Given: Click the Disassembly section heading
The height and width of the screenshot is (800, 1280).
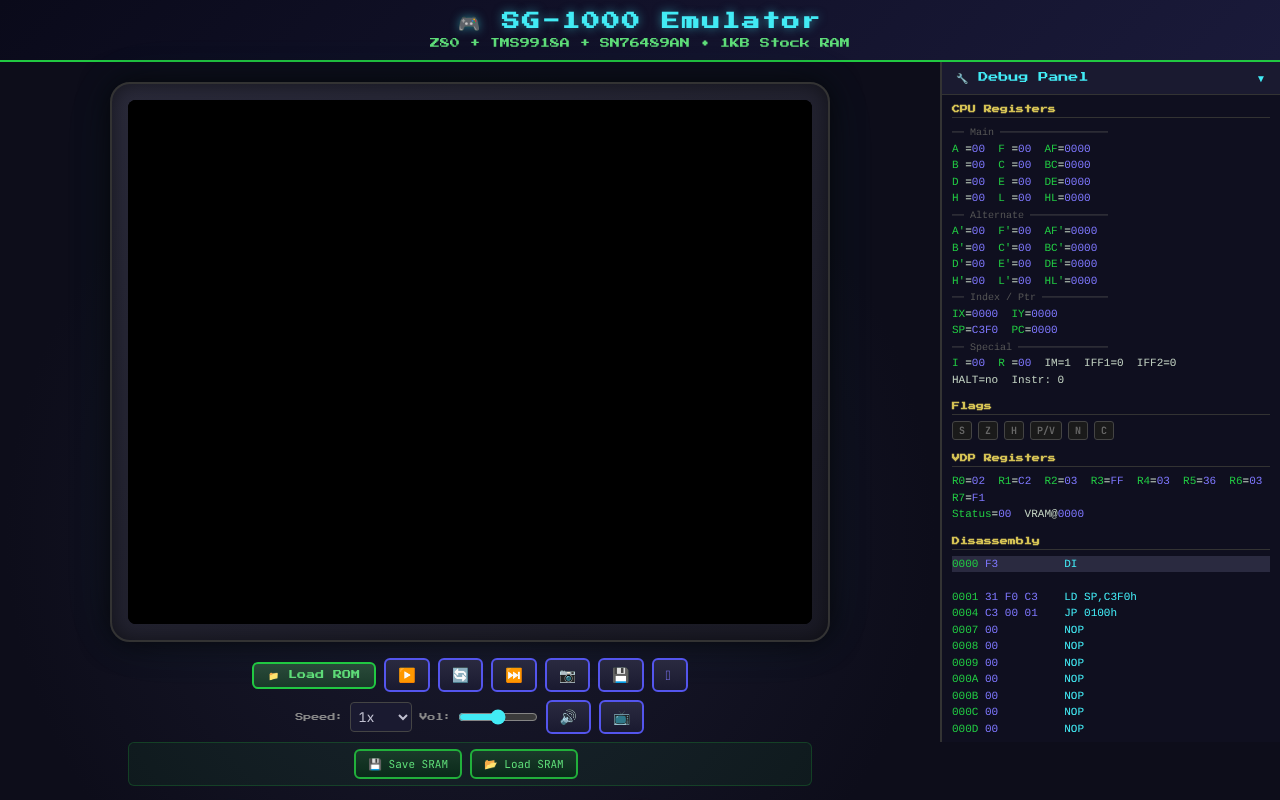Looking at the screenshot, I should (995, 541).
